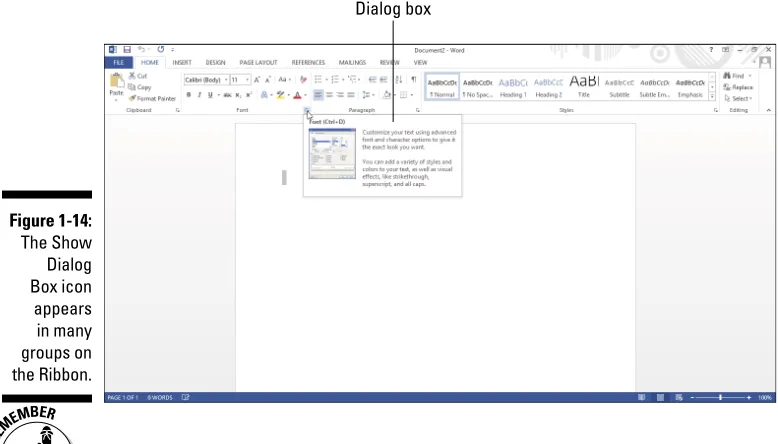Open the PAGE LAYOUT tab

[258, 63]
